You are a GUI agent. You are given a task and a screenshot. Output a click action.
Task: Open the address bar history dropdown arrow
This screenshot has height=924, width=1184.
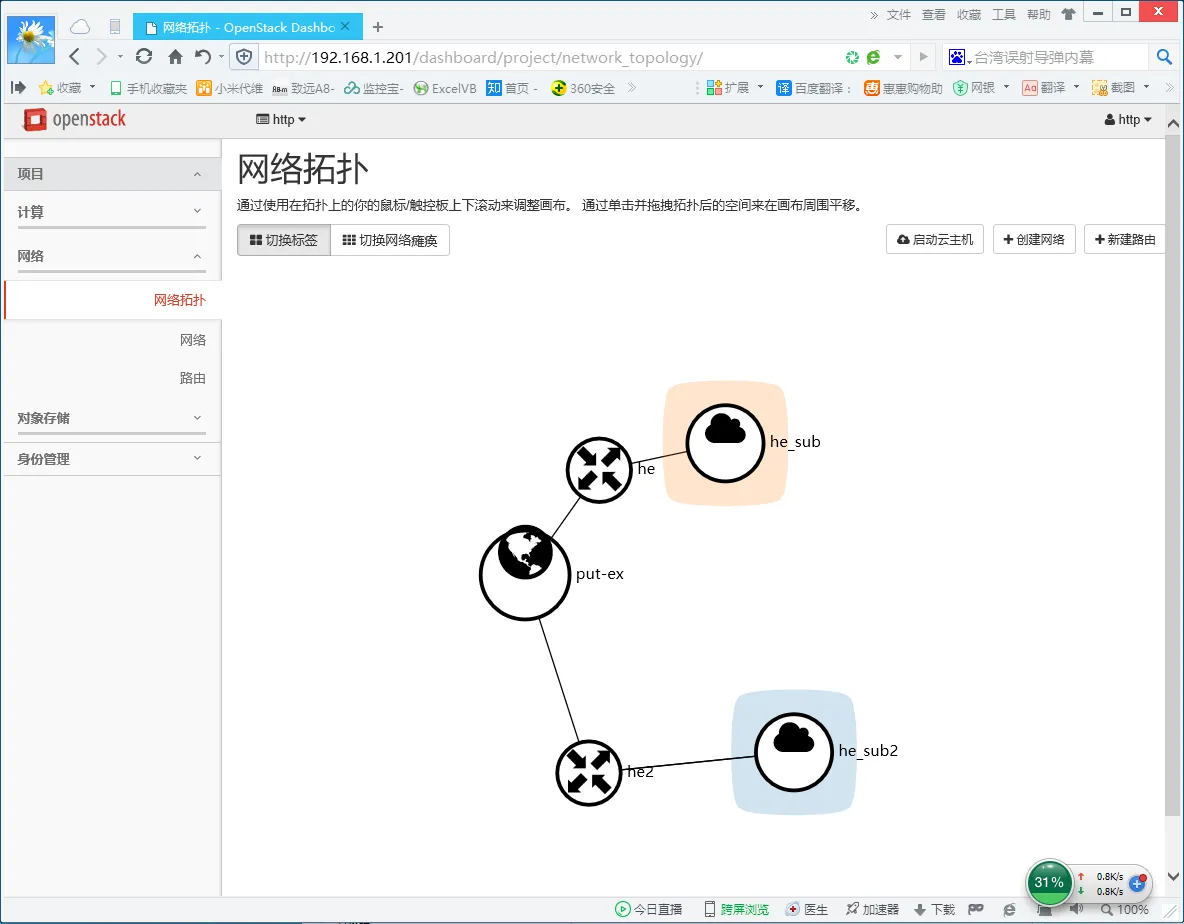click(898, 57)
